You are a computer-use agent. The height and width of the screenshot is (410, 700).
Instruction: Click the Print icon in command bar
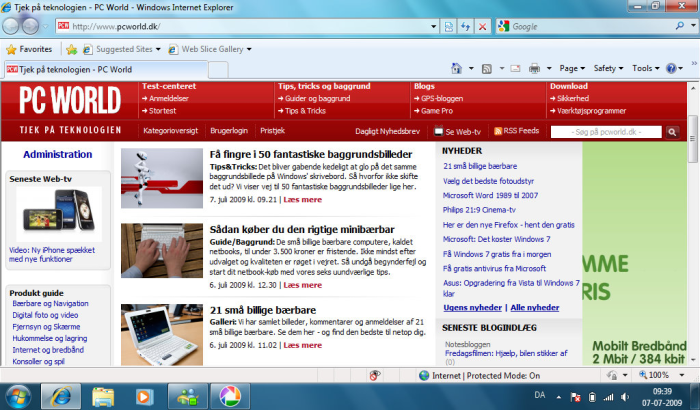534,68
